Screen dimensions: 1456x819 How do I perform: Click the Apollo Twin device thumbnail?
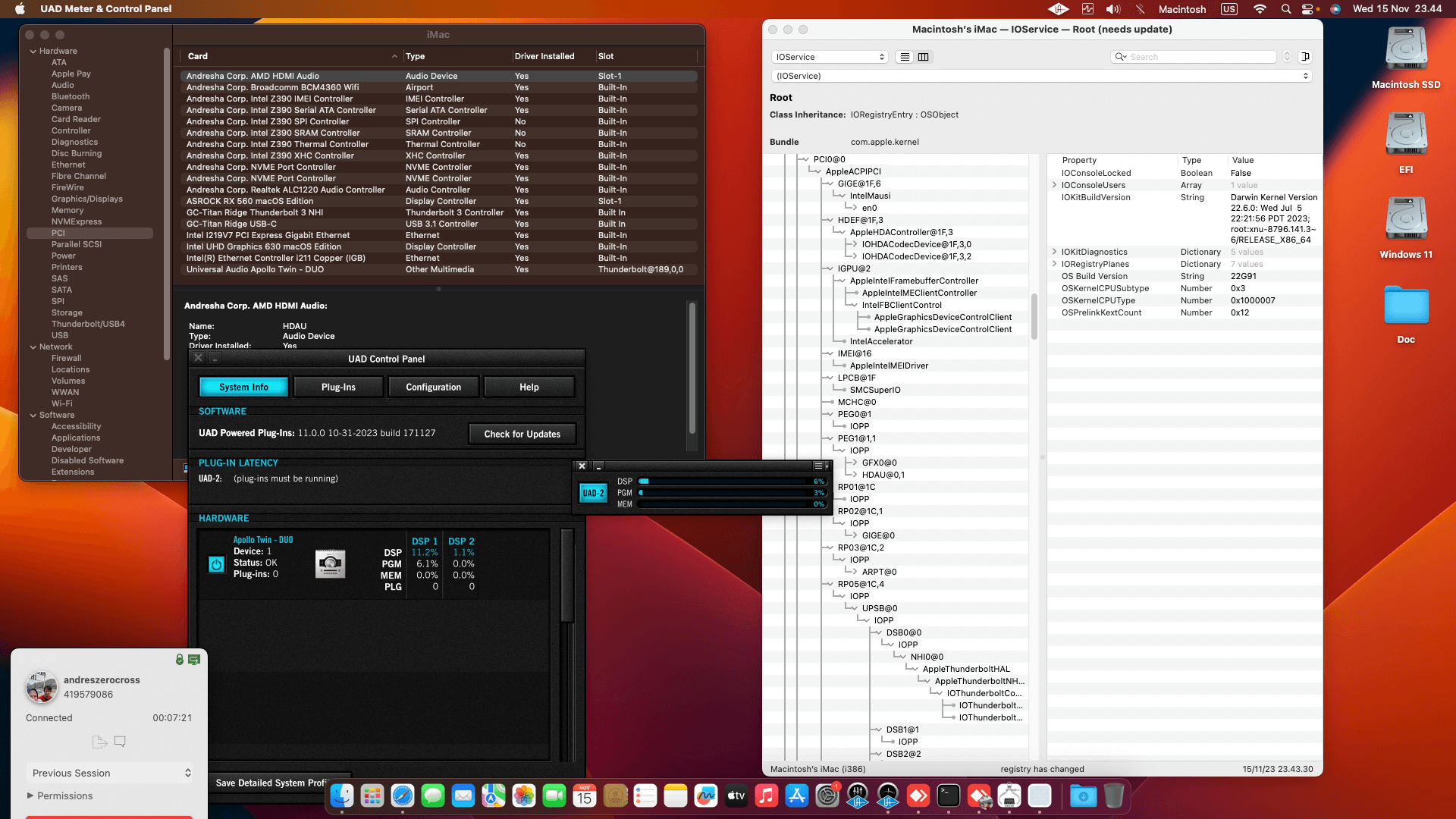coord(330,563)
